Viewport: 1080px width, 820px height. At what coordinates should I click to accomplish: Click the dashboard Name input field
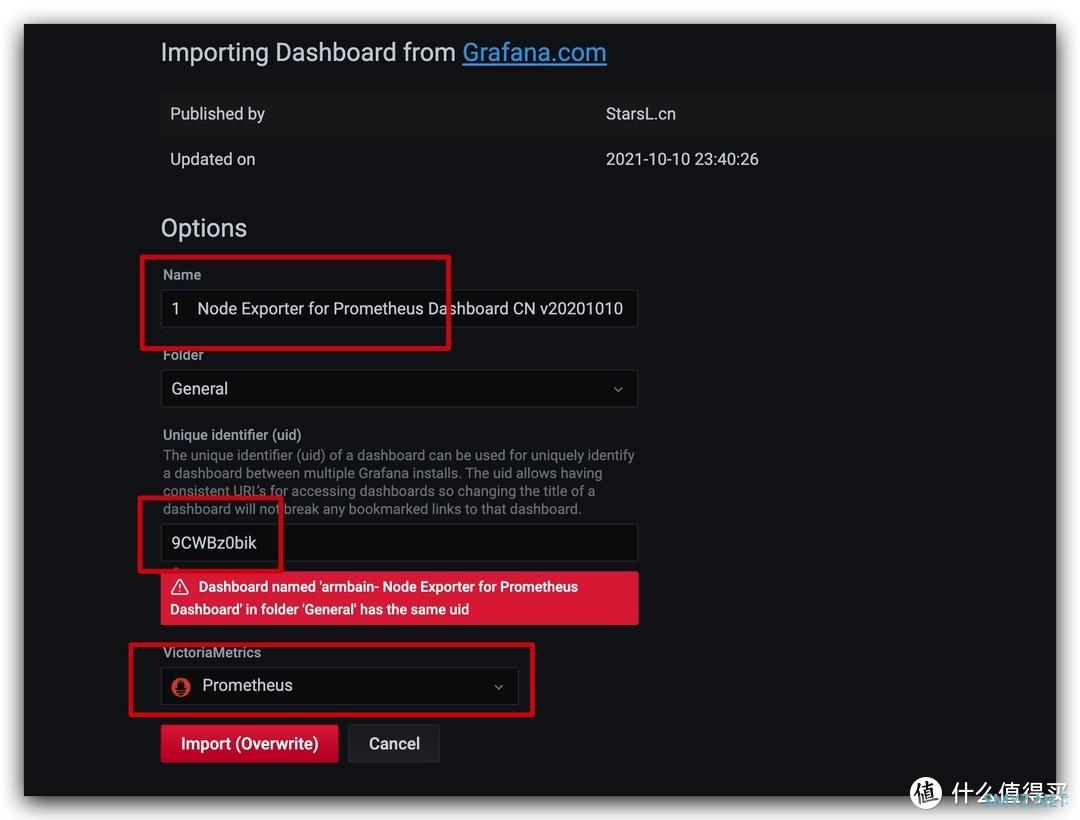[399, 308]
